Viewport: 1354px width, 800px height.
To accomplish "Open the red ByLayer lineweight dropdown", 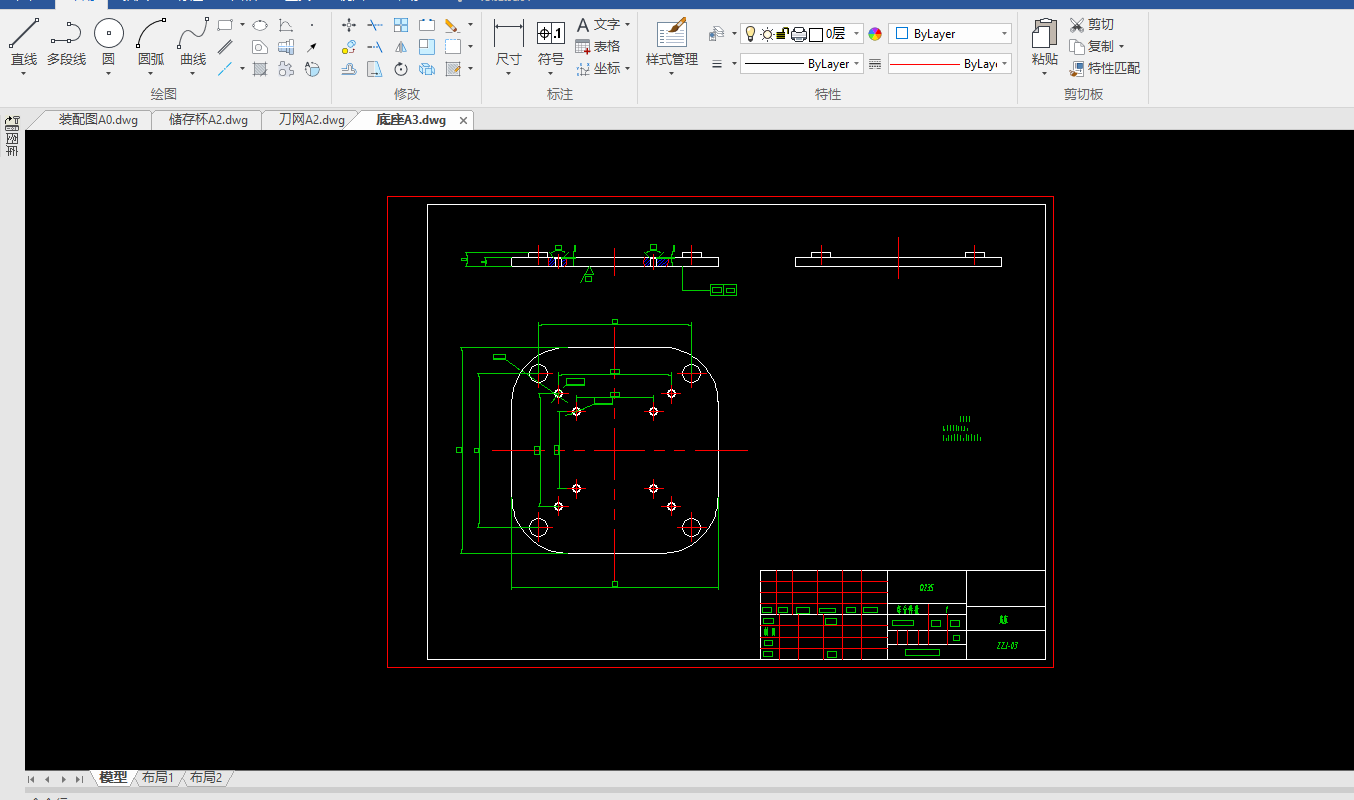I will 950,63.
